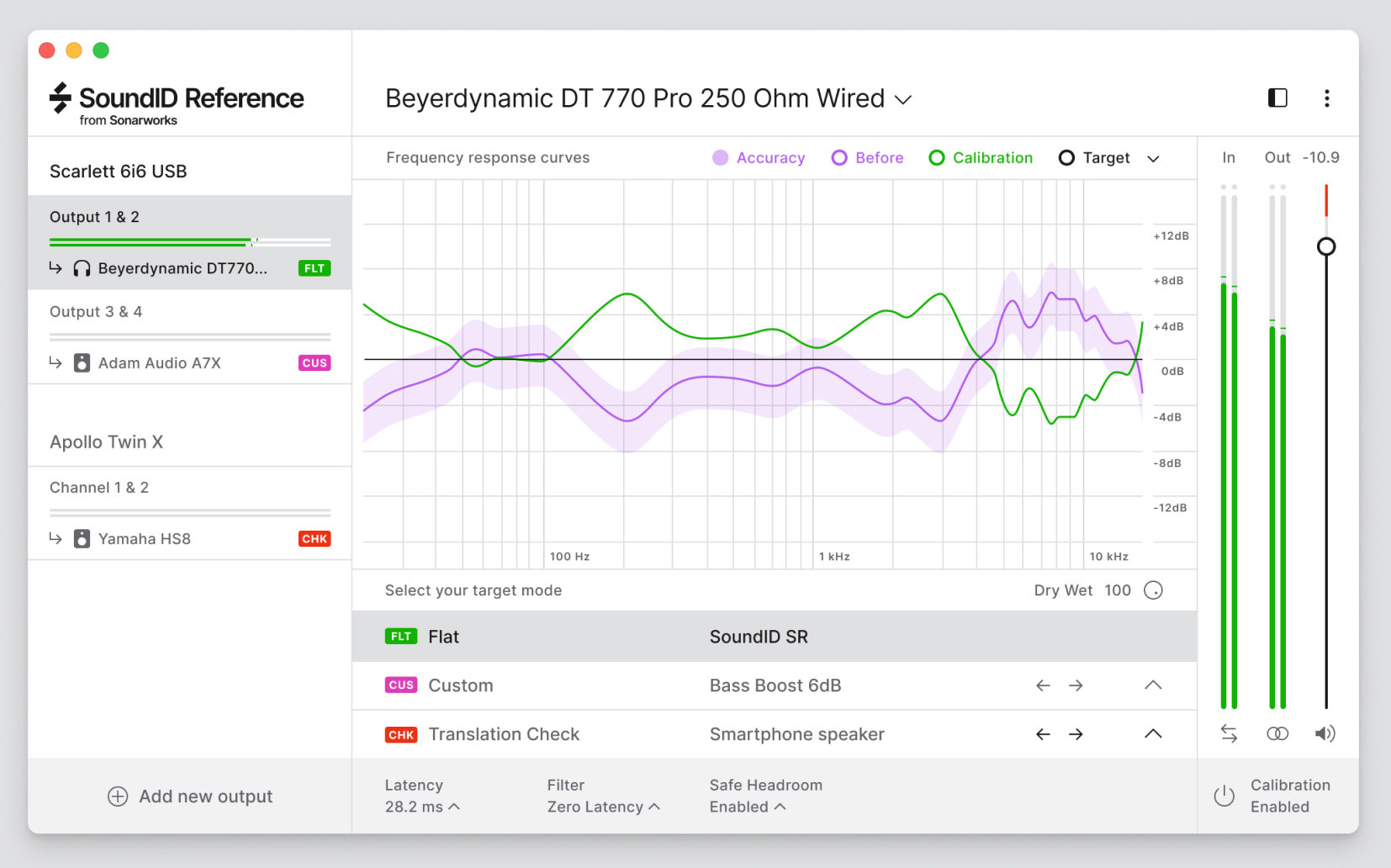1391x868 pixels.
Task: Mute output with the speaker icon
Action: (x=1325, y=733)
